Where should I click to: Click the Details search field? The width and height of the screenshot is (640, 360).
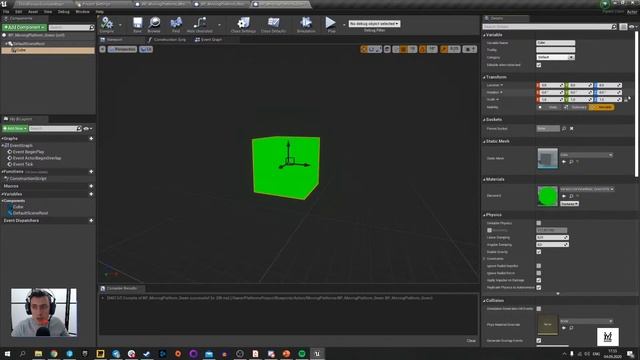[549, 27]
